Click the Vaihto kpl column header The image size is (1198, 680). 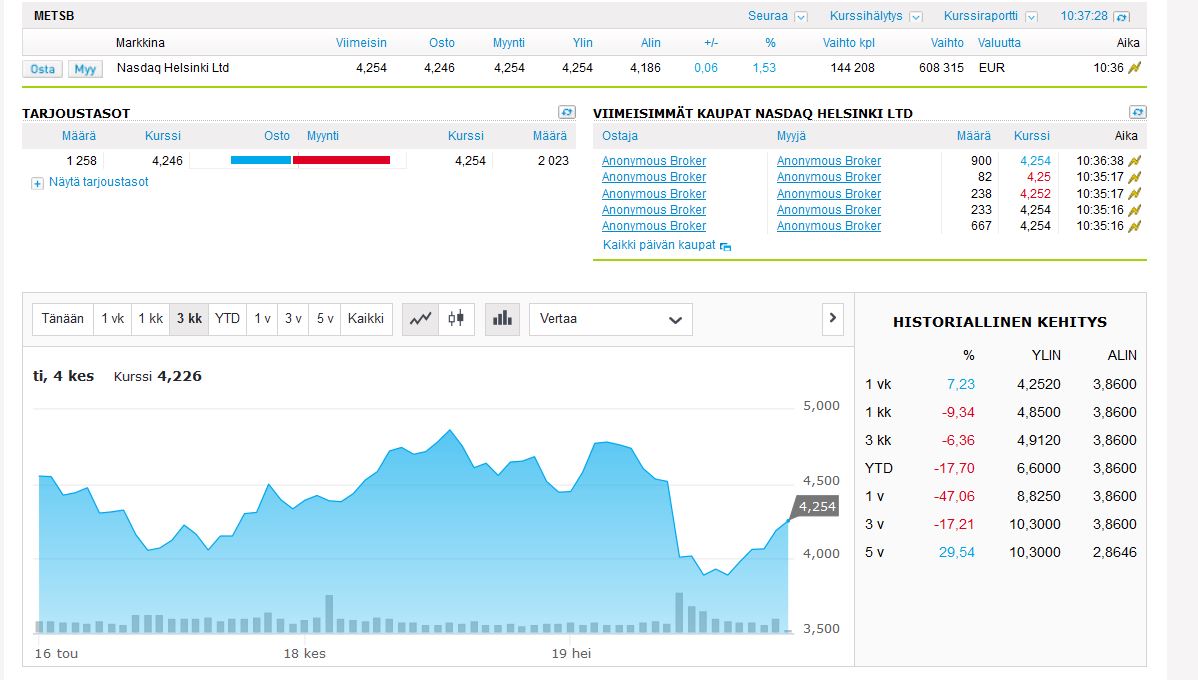click(849, 44)
